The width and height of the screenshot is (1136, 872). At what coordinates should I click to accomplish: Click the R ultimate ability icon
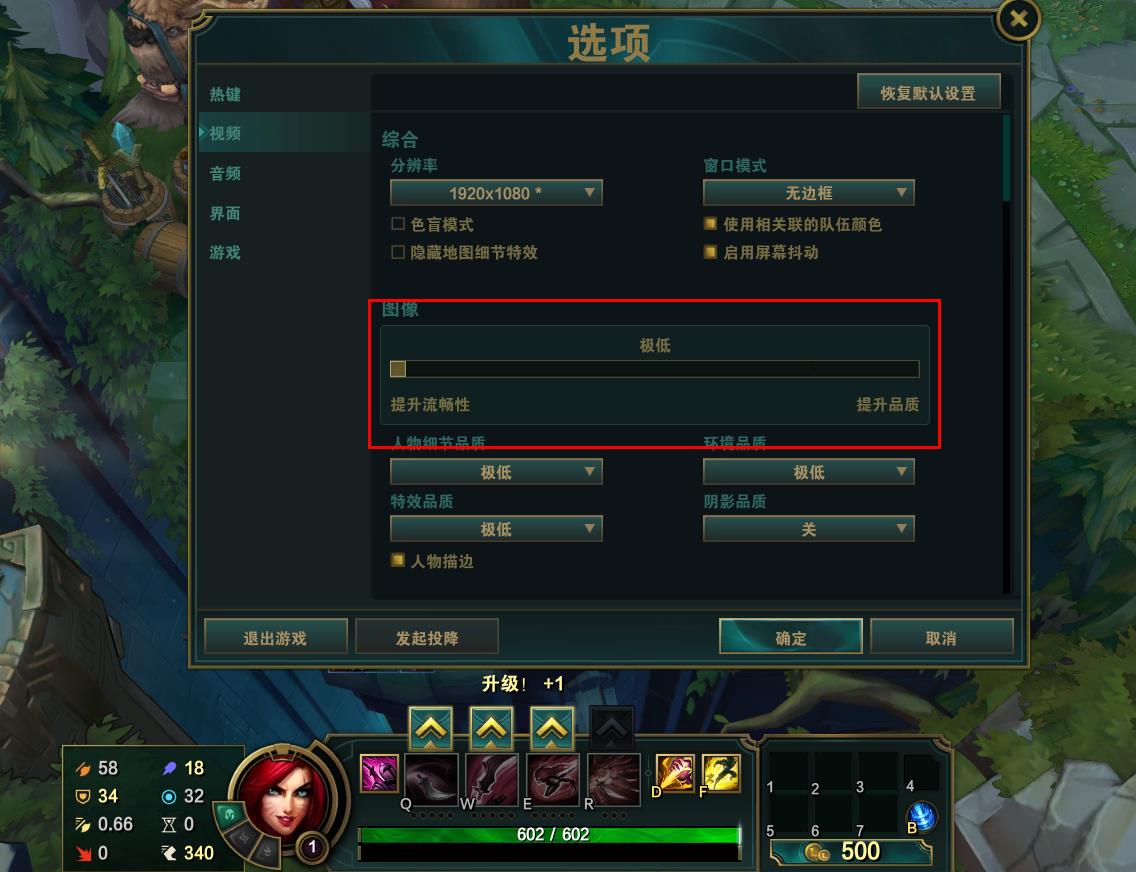614,780
